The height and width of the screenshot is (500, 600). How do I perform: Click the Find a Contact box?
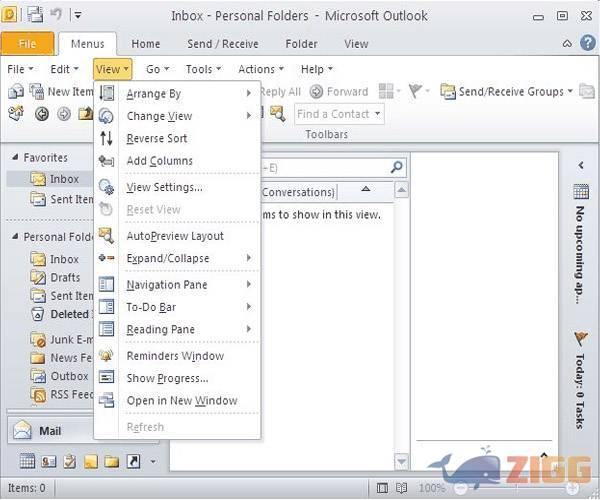[339, 114]
